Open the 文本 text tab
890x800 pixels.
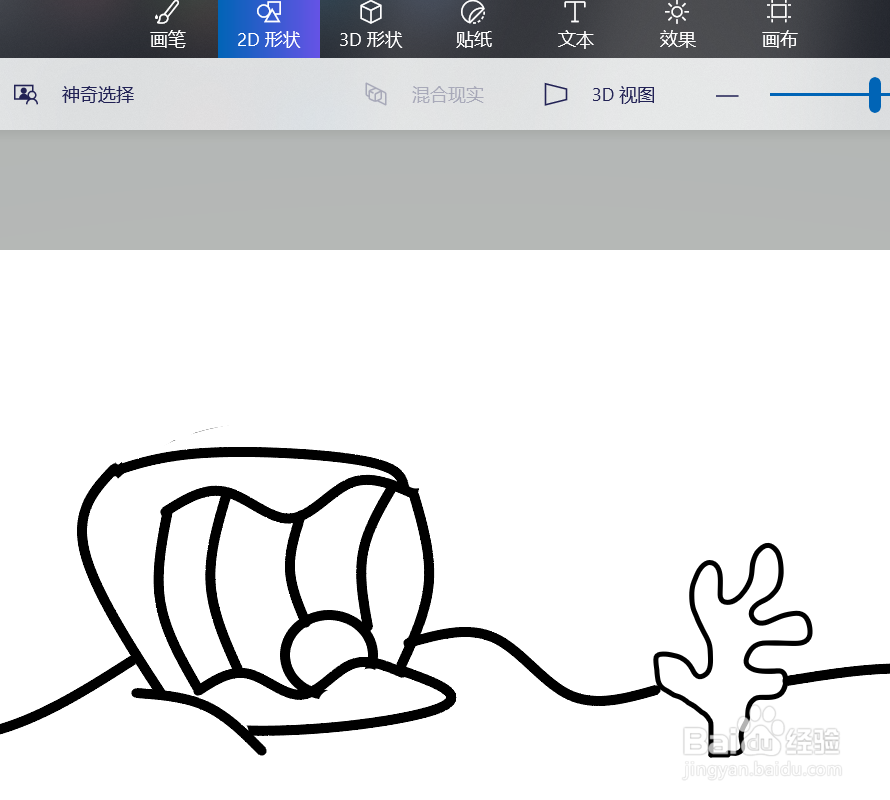575,27
